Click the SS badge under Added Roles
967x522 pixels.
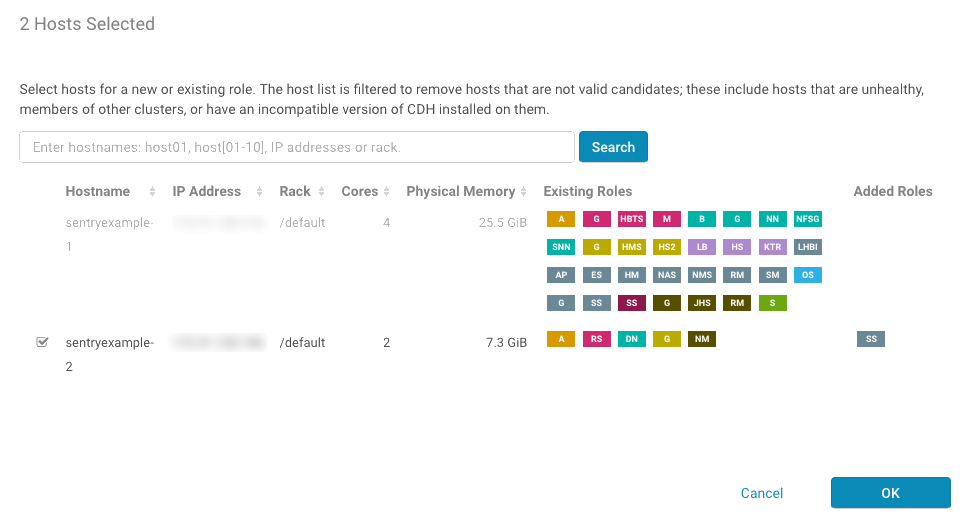coord(871,339)
